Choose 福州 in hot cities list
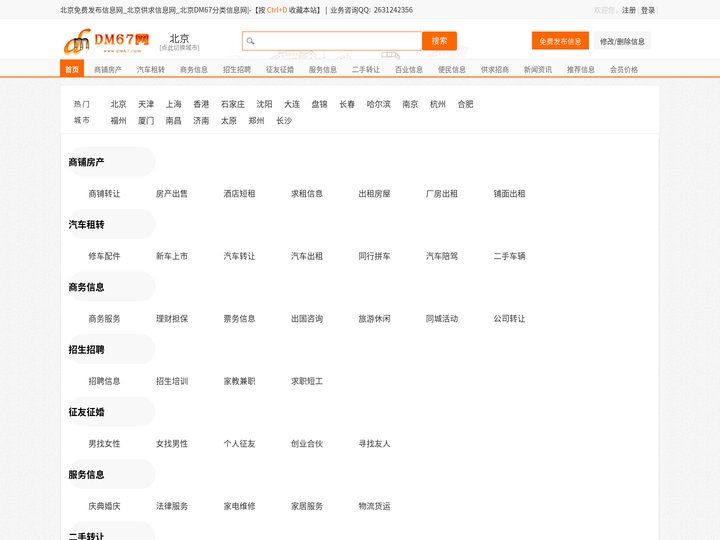 [118, 121]
